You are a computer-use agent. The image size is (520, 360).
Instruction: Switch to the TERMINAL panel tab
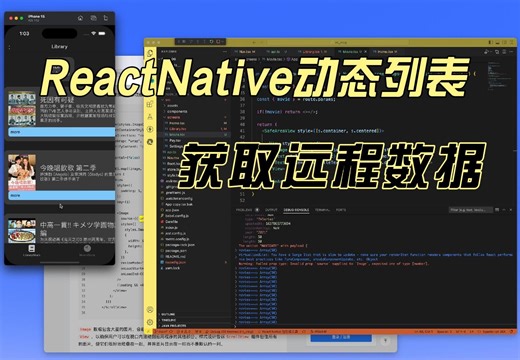322,210
